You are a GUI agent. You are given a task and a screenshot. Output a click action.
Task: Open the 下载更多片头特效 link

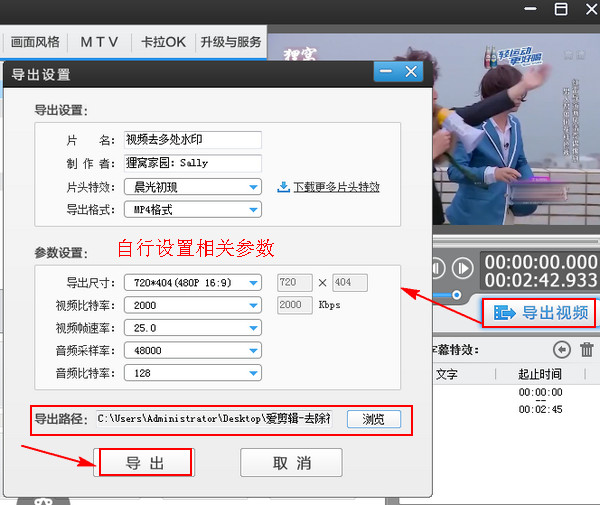[336, 187]
